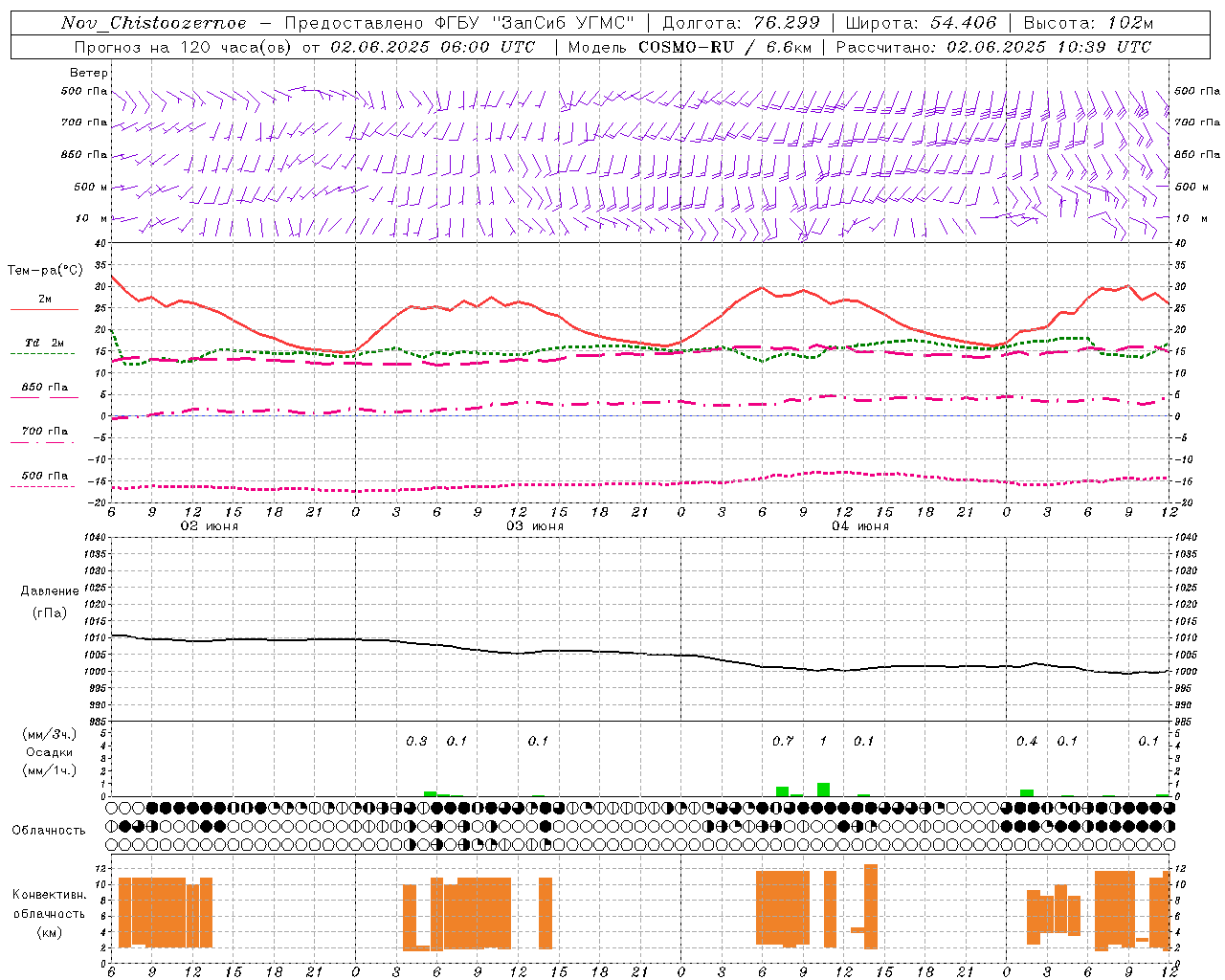
Task: Click the Давление panel label
Action: coord(50,591)
